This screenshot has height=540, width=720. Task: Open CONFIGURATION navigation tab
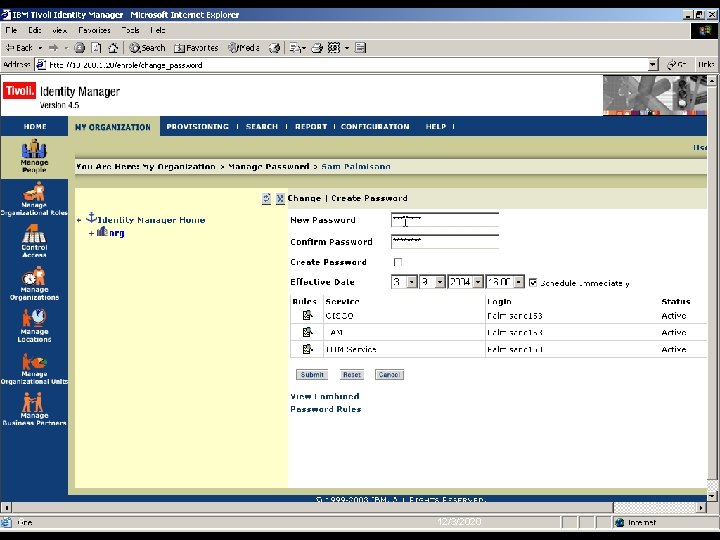pos(375,126)
